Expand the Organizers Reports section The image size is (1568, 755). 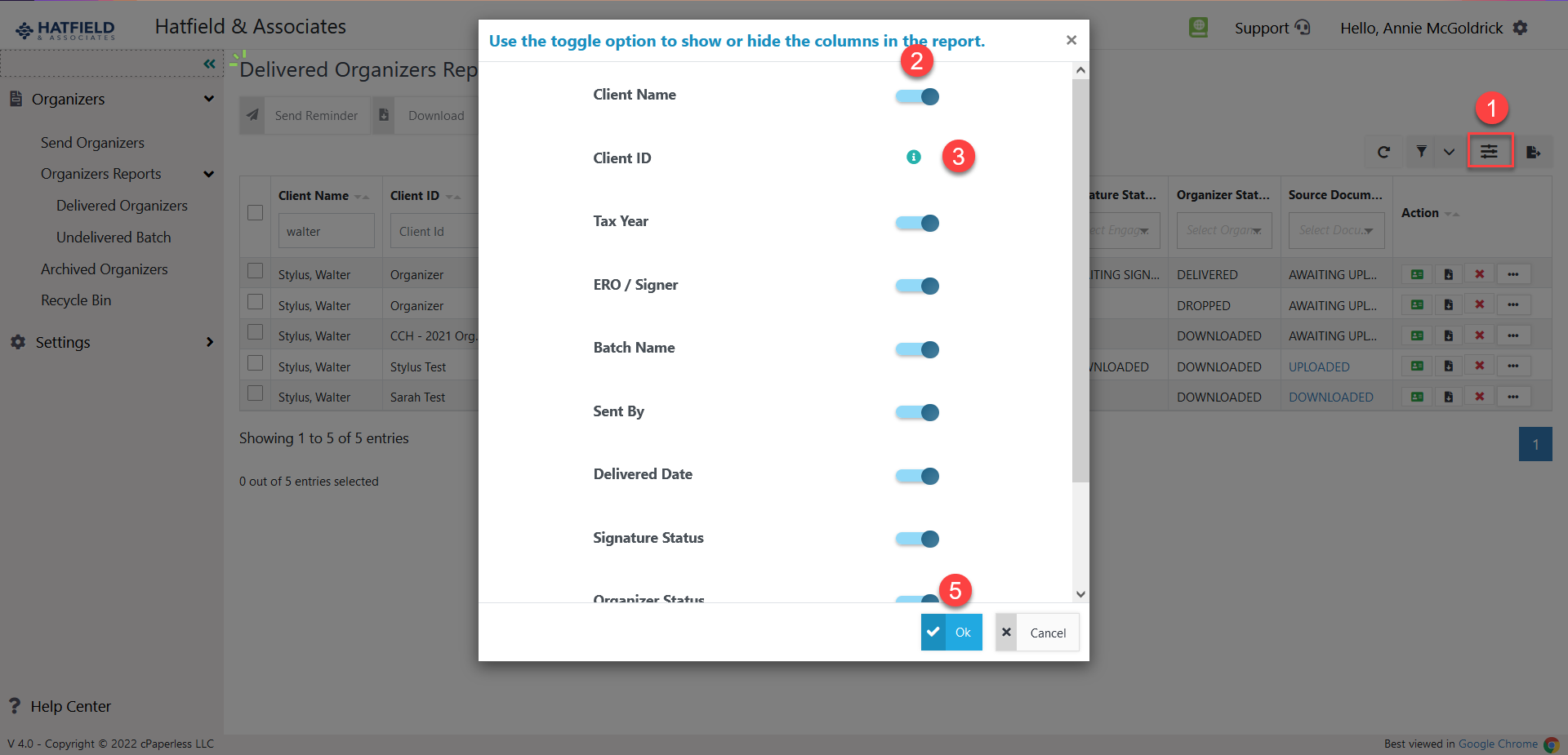[x=101, y=174]
